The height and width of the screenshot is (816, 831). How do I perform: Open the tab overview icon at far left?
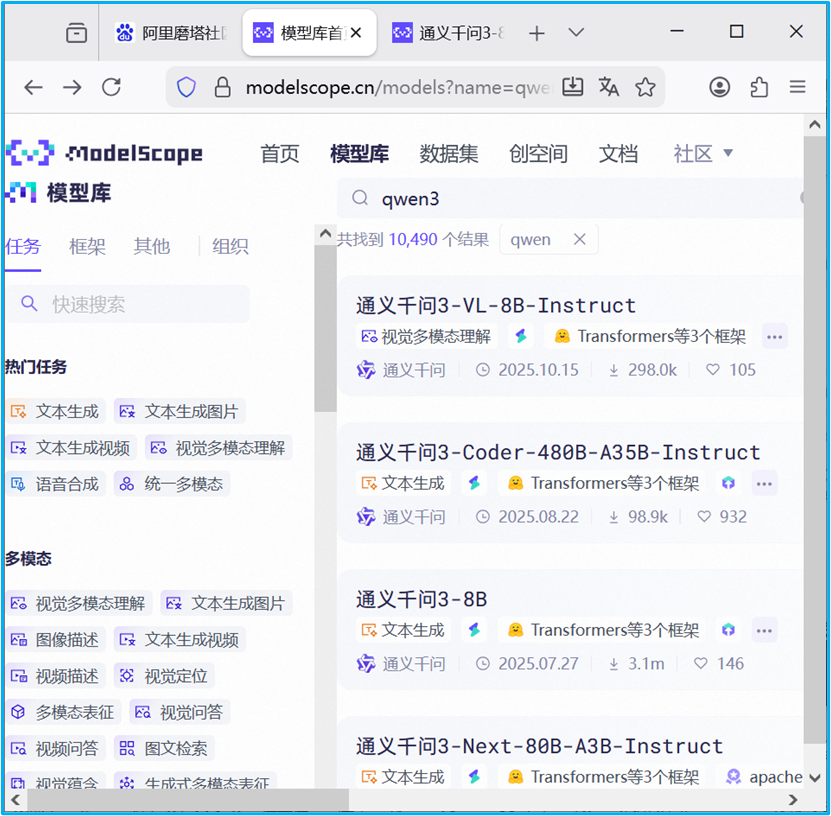pyautogui.click(x=76, y=33)
